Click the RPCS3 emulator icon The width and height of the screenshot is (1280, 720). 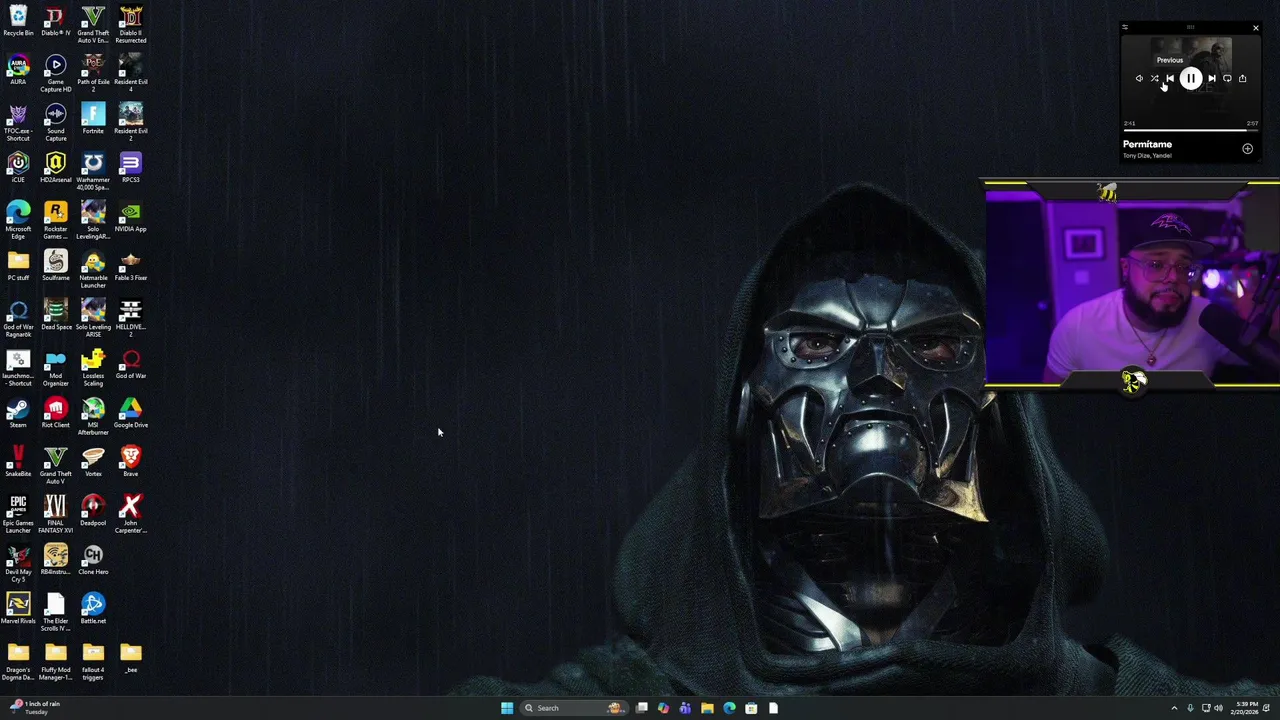tap(130, 168)
